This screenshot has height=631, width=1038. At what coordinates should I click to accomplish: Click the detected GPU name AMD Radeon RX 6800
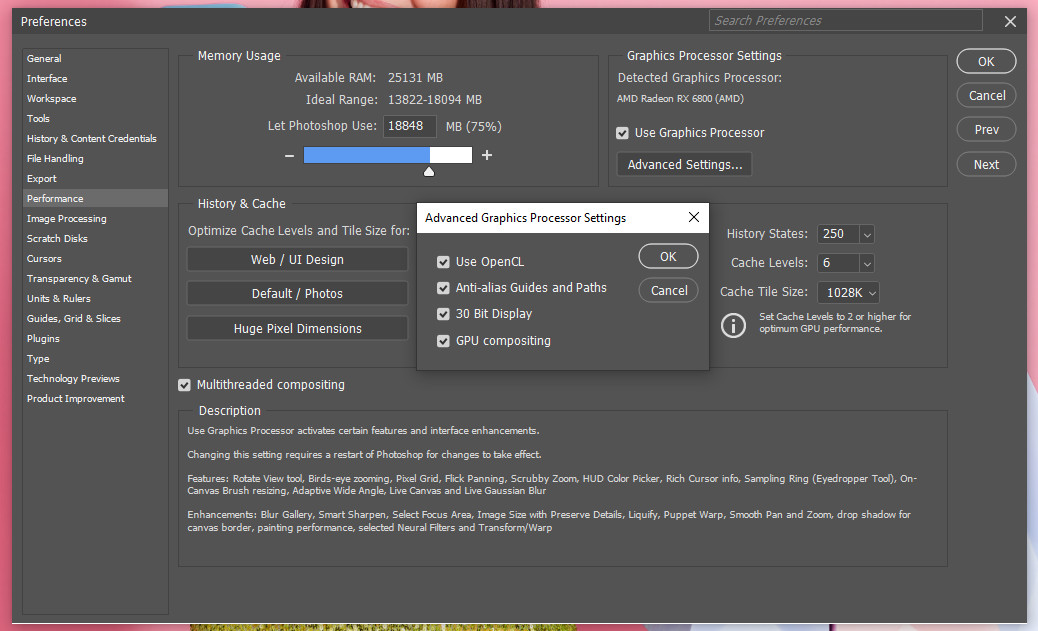click(680, 99)
